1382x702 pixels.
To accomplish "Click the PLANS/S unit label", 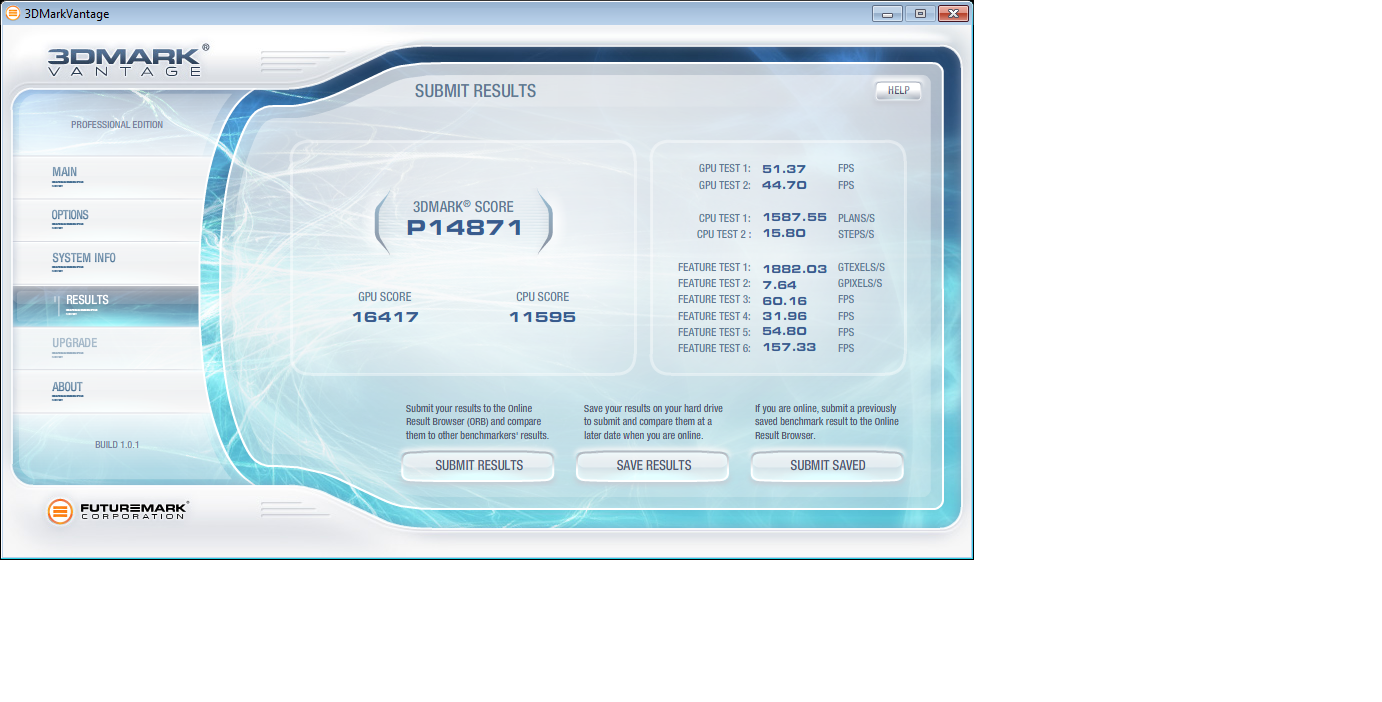I will pyautogui.click(x=857, y=217).
